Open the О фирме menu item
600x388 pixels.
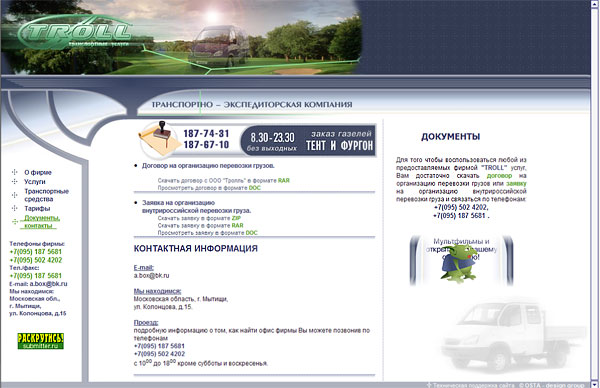click(38, 173)
